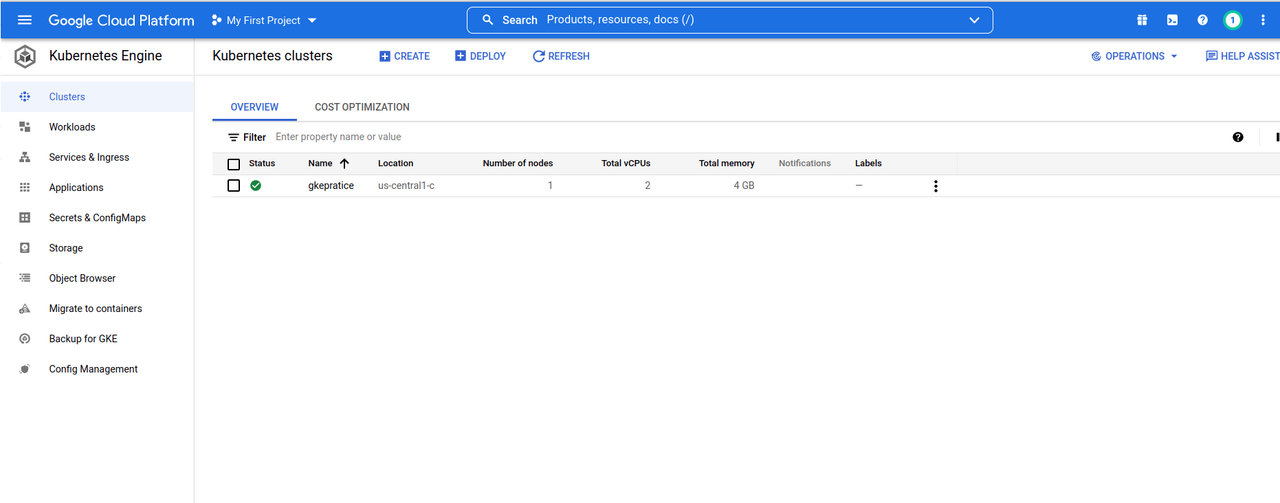This screenshot has height=503, width=1280.
Task: Click the Applications grid icon
Action: [25, 187]
